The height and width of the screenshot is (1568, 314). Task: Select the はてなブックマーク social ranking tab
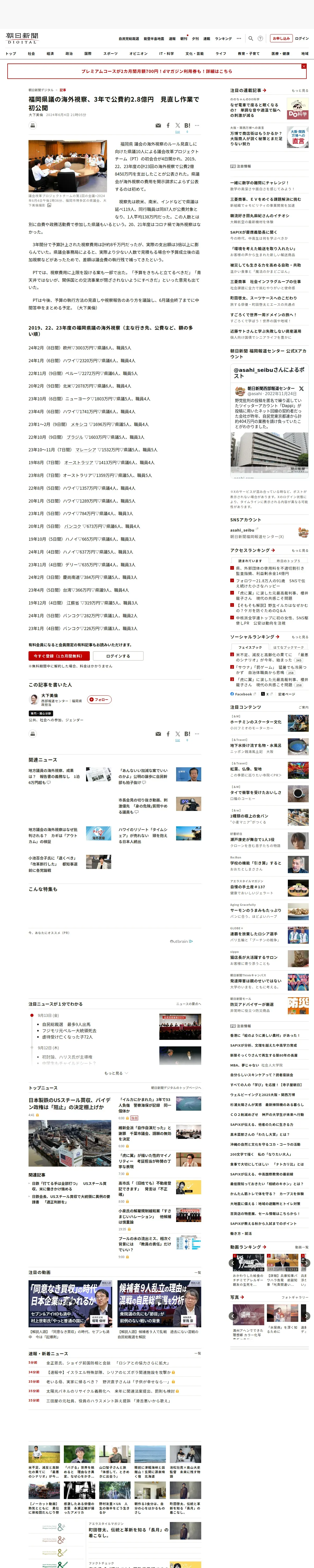288,647
